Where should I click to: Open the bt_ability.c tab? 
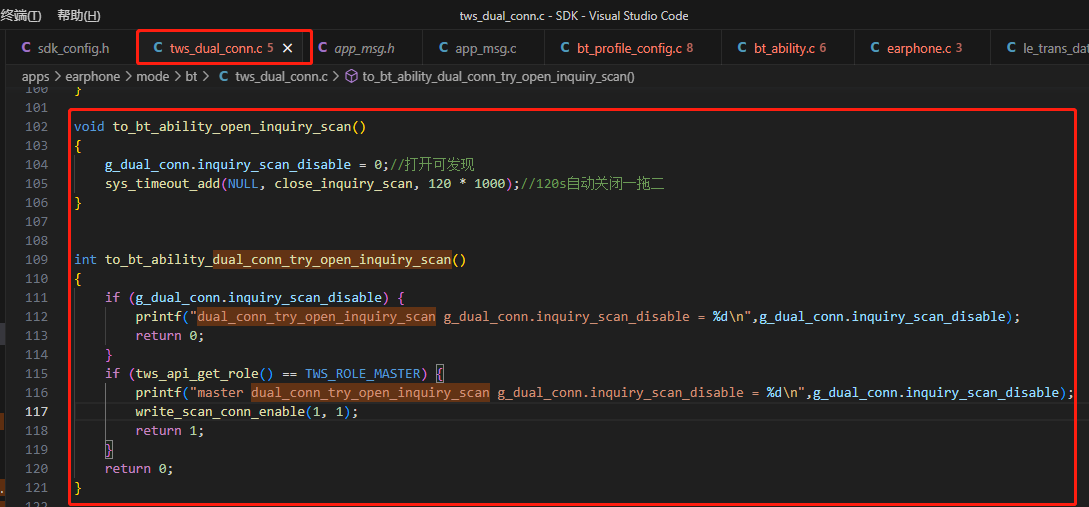[x=787, y=48]
